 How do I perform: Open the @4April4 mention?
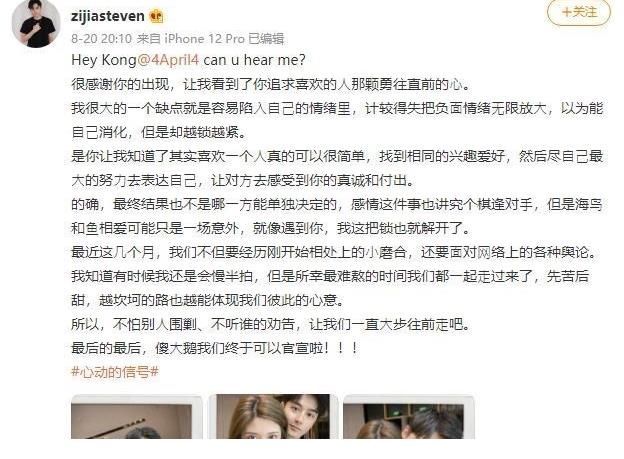(x=168, y=60)
